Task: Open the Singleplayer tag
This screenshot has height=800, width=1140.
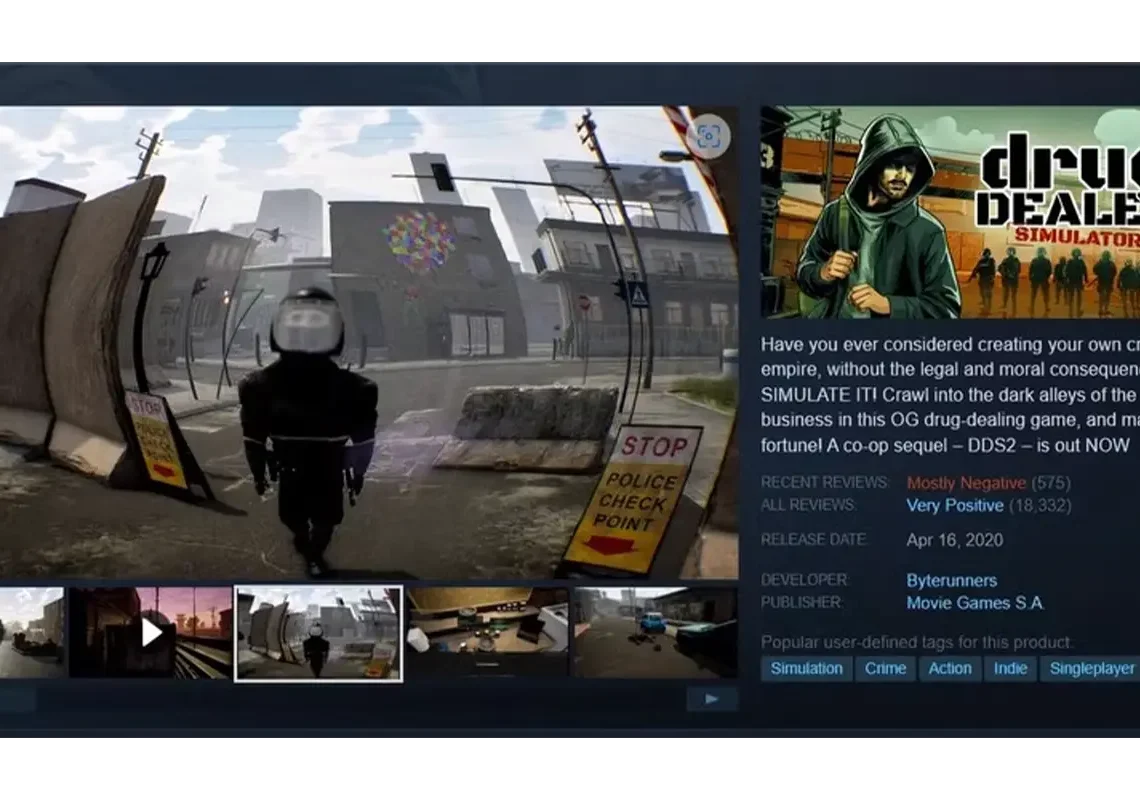Action: 1091,668
